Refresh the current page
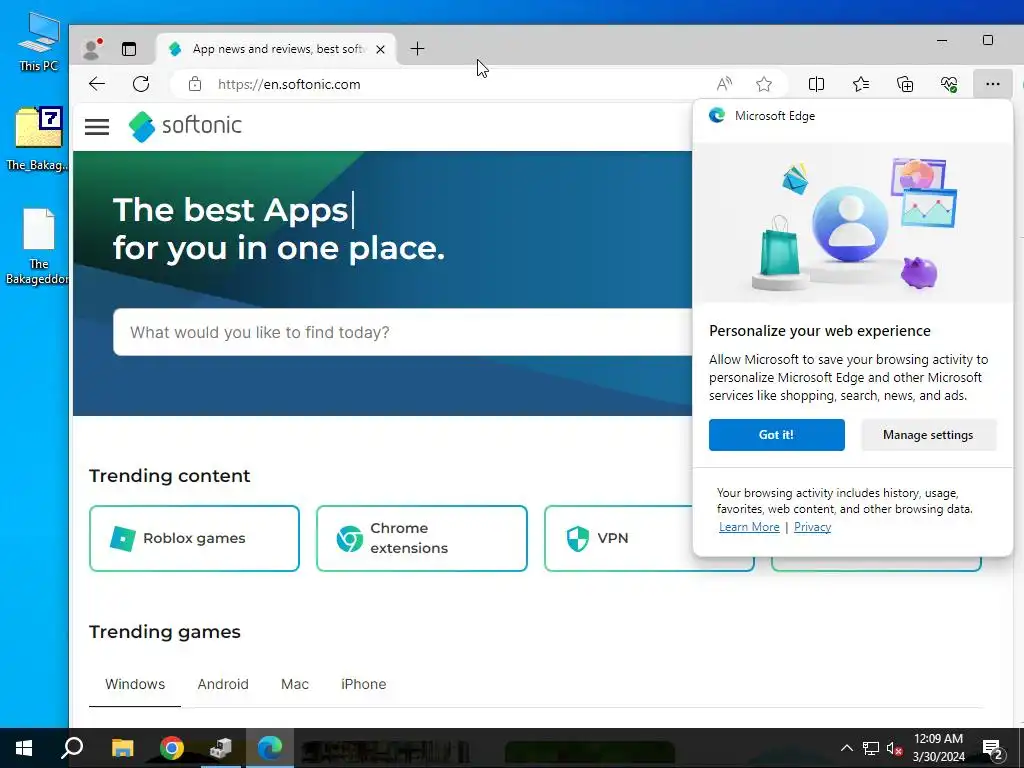This screenshot has height=768, width=1024. coord(141,84)
